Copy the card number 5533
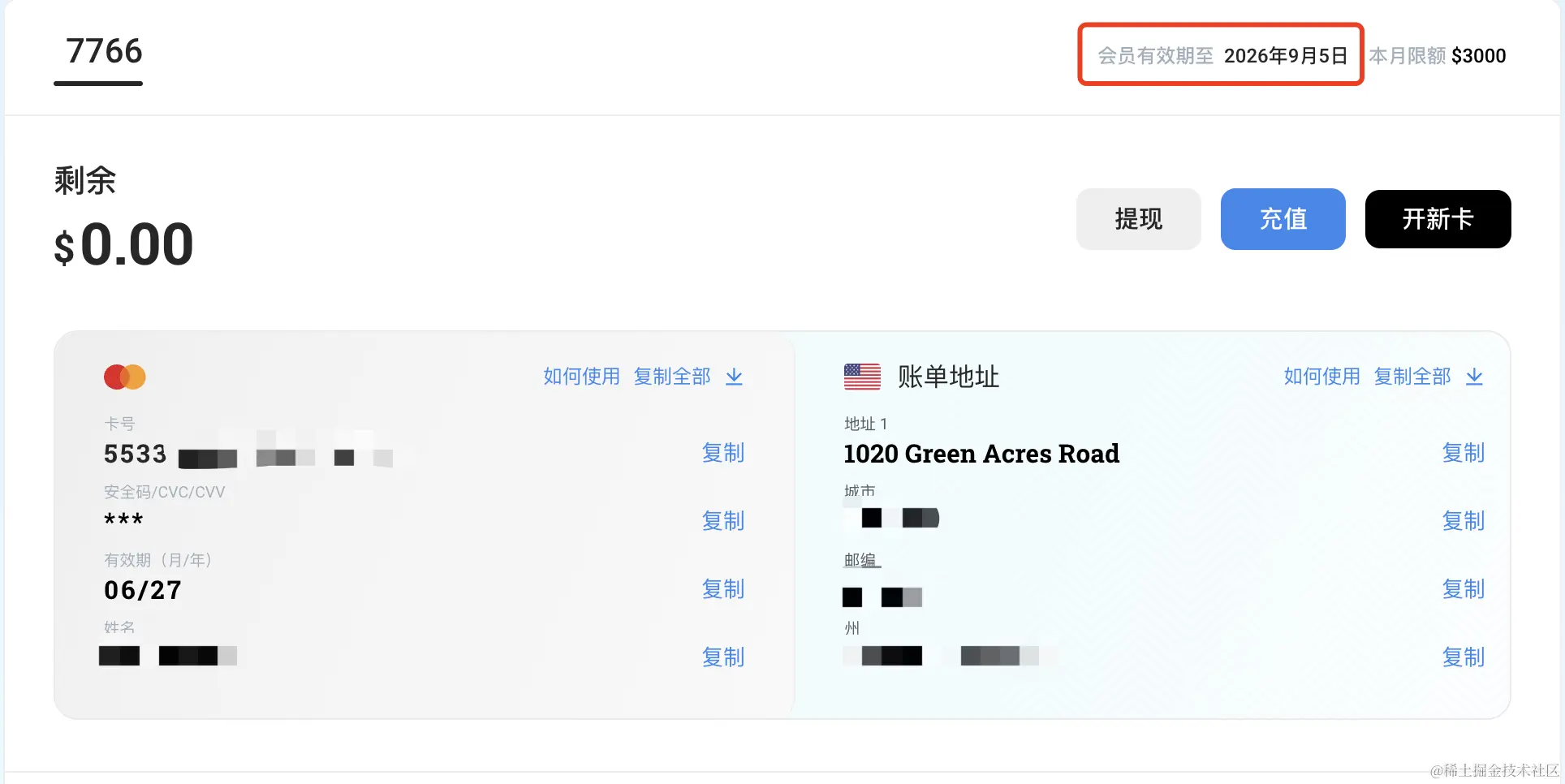This screenshot has height=784, width=1565. (x=722, y=453)
